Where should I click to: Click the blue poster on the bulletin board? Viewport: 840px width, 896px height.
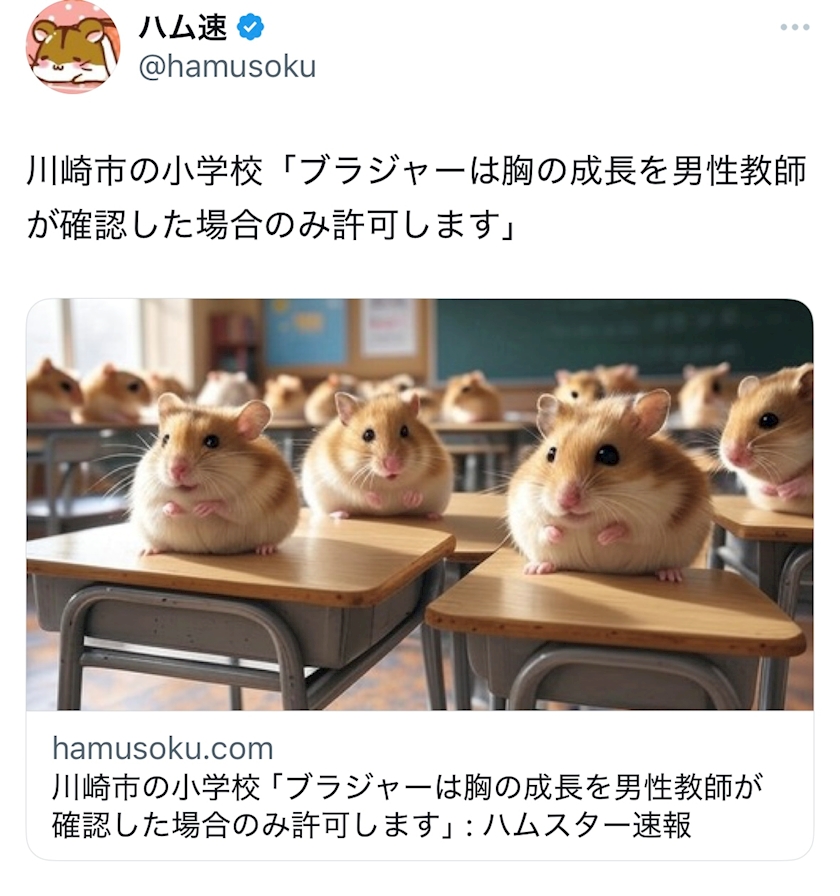click(x=305, y=332)
